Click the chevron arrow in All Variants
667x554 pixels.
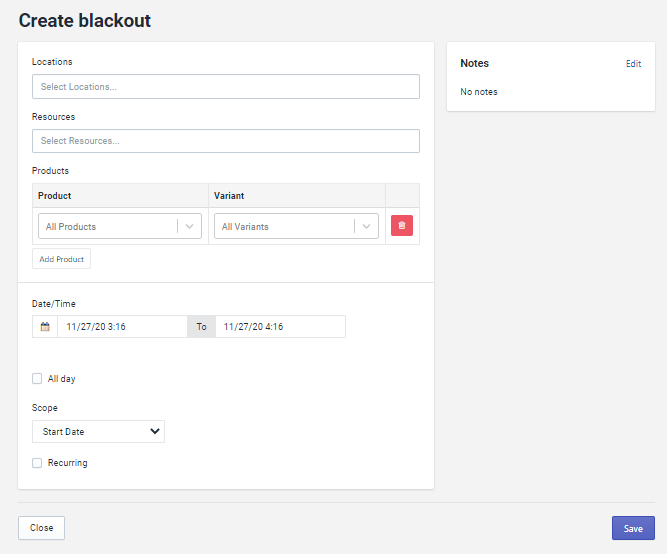coord(367,227)
